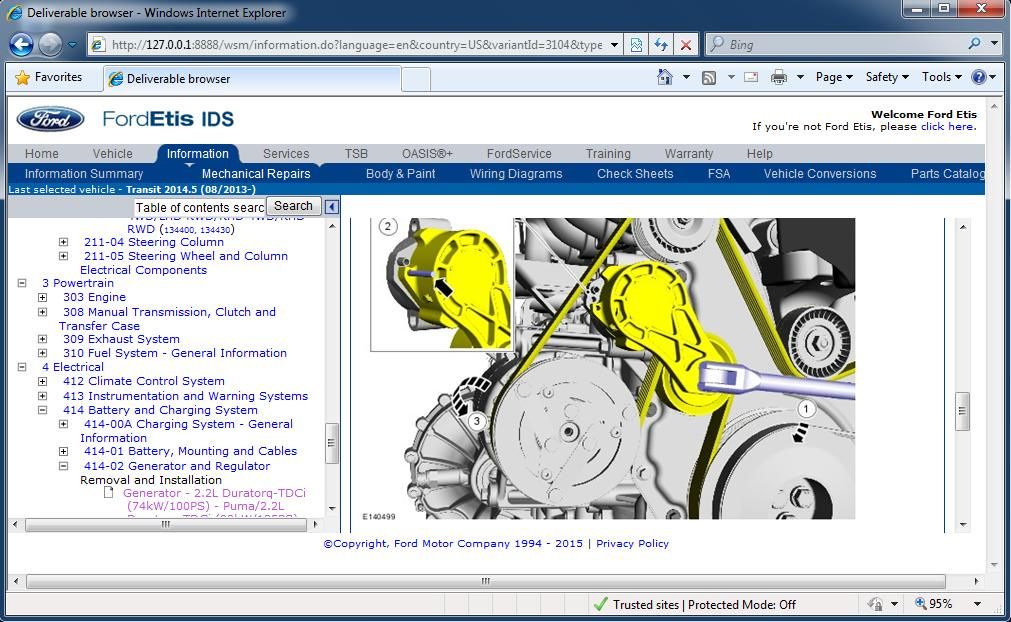Open the OASIS®+ tab
The width and height of the screenshot is (1011, 622).
tap(427, 153)
